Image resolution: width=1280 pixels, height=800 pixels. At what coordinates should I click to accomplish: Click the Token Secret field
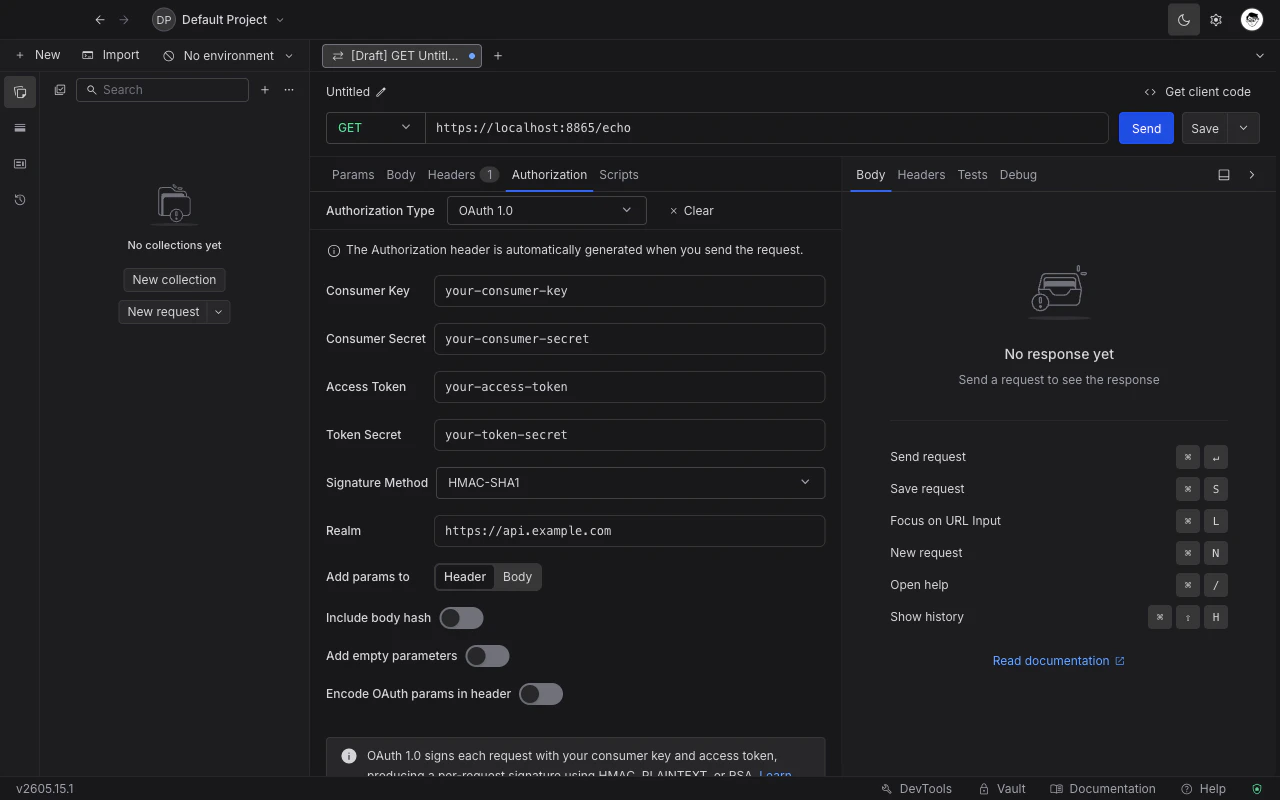coord(630,435)
